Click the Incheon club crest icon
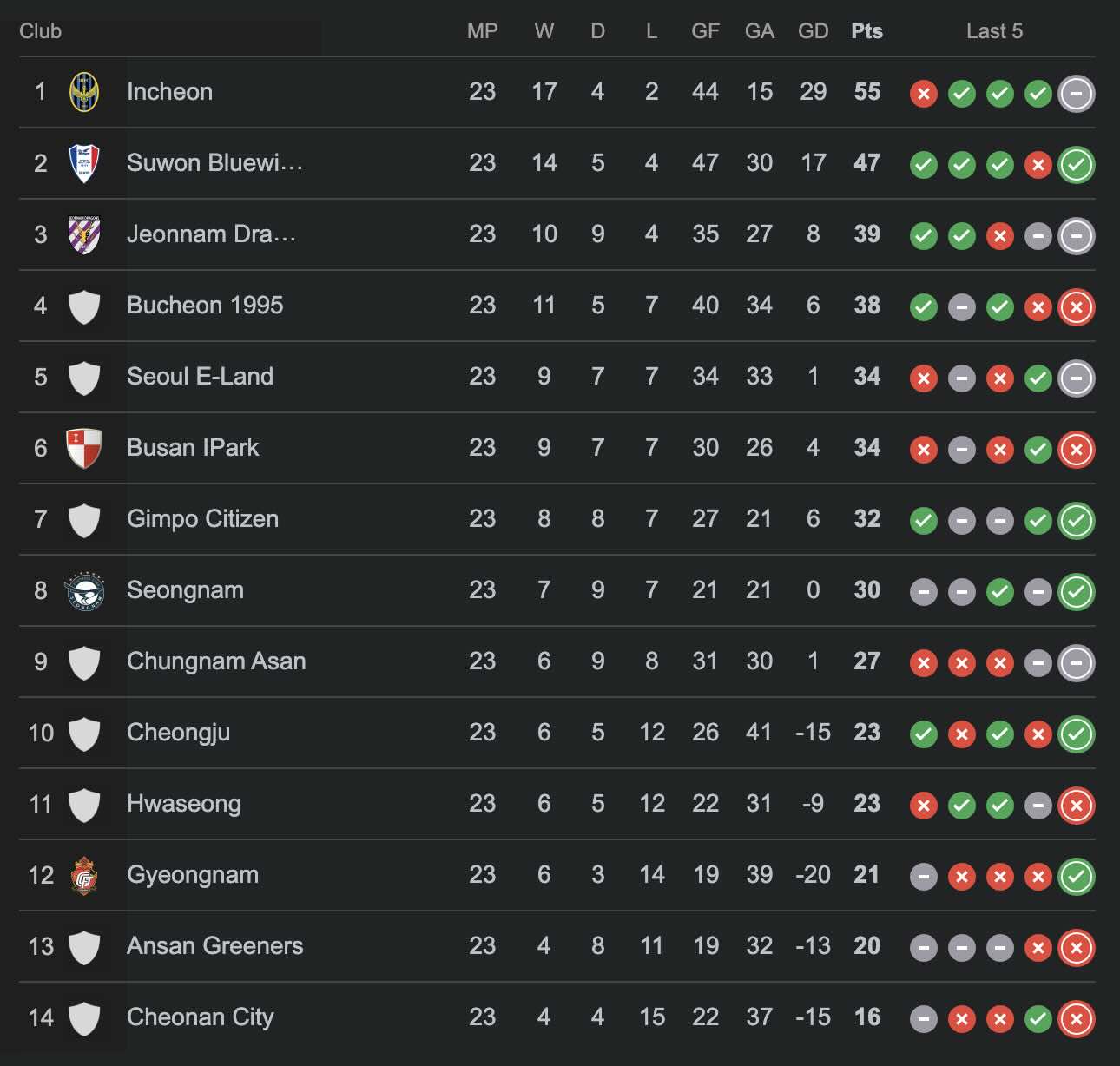The image size is (1120, 1066). point(84,92)
